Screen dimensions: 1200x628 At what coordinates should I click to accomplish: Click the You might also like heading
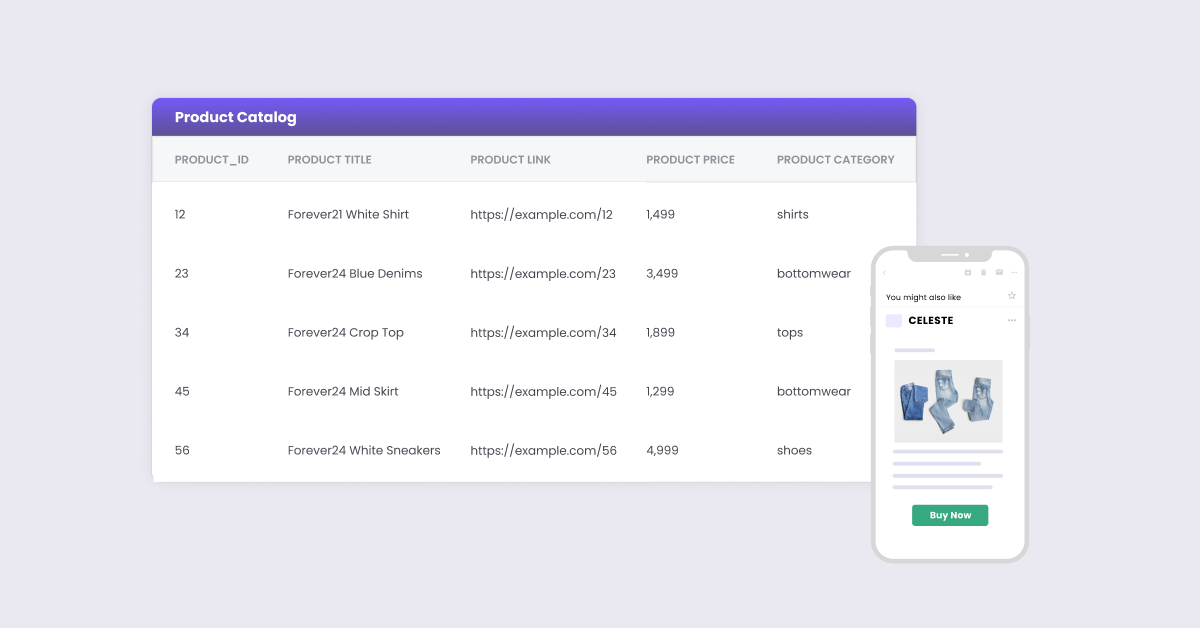tap(923, 296)
